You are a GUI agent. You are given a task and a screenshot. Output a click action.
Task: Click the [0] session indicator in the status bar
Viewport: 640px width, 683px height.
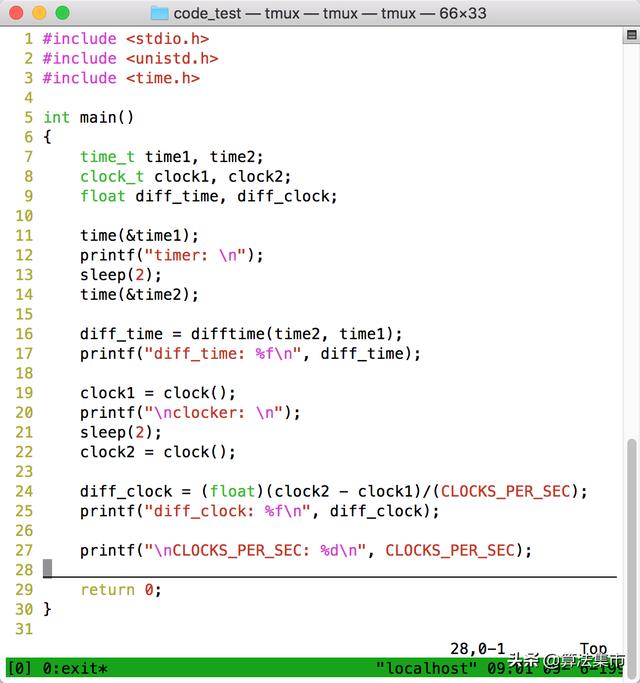(19, 668)
